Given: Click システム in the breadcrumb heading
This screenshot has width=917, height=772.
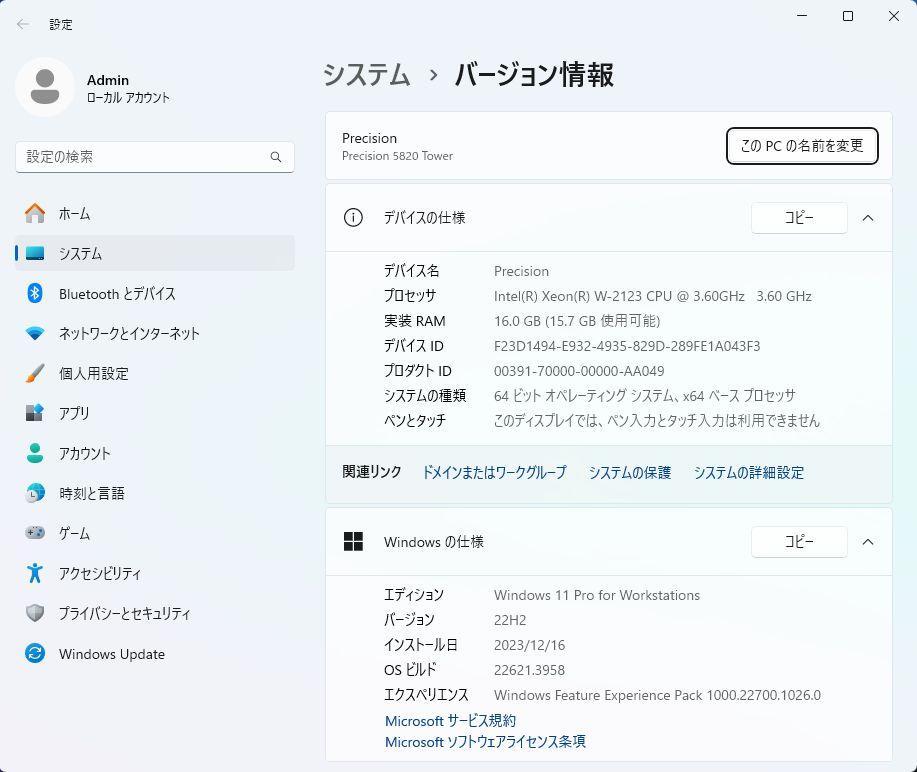Looking at the screenshot, I should 367,75.
